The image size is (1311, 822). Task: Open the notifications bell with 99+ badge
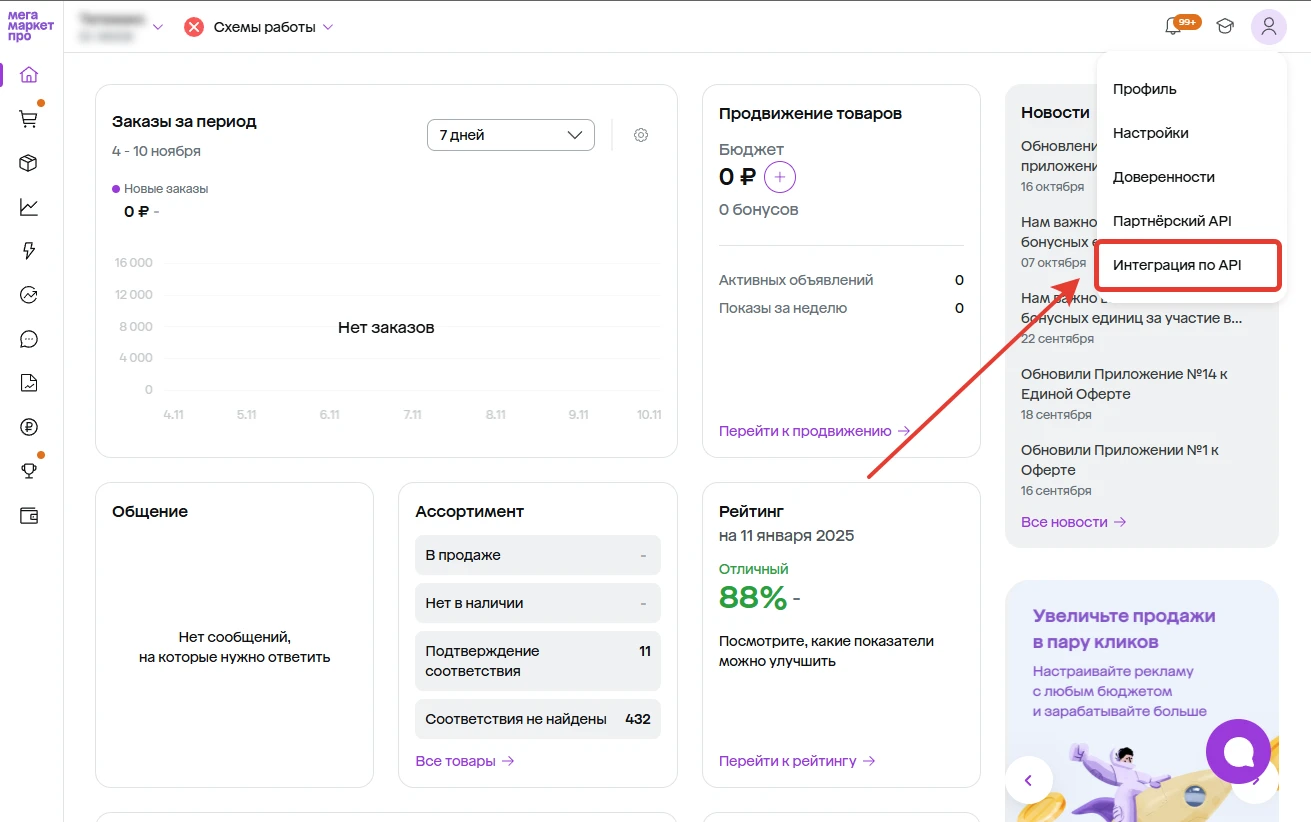pyautogui.click(x=1174, y=27)
